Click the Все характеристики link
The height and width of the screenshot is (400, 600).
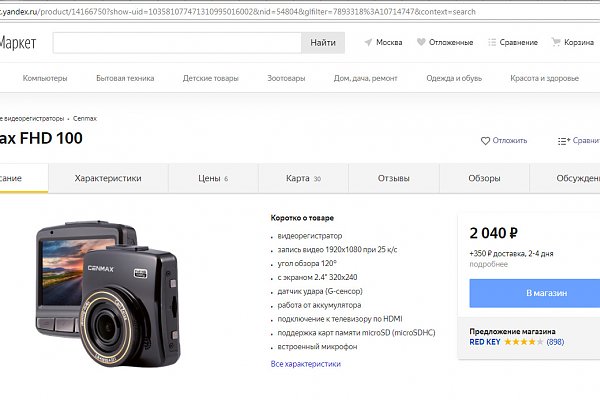point(305,364)
